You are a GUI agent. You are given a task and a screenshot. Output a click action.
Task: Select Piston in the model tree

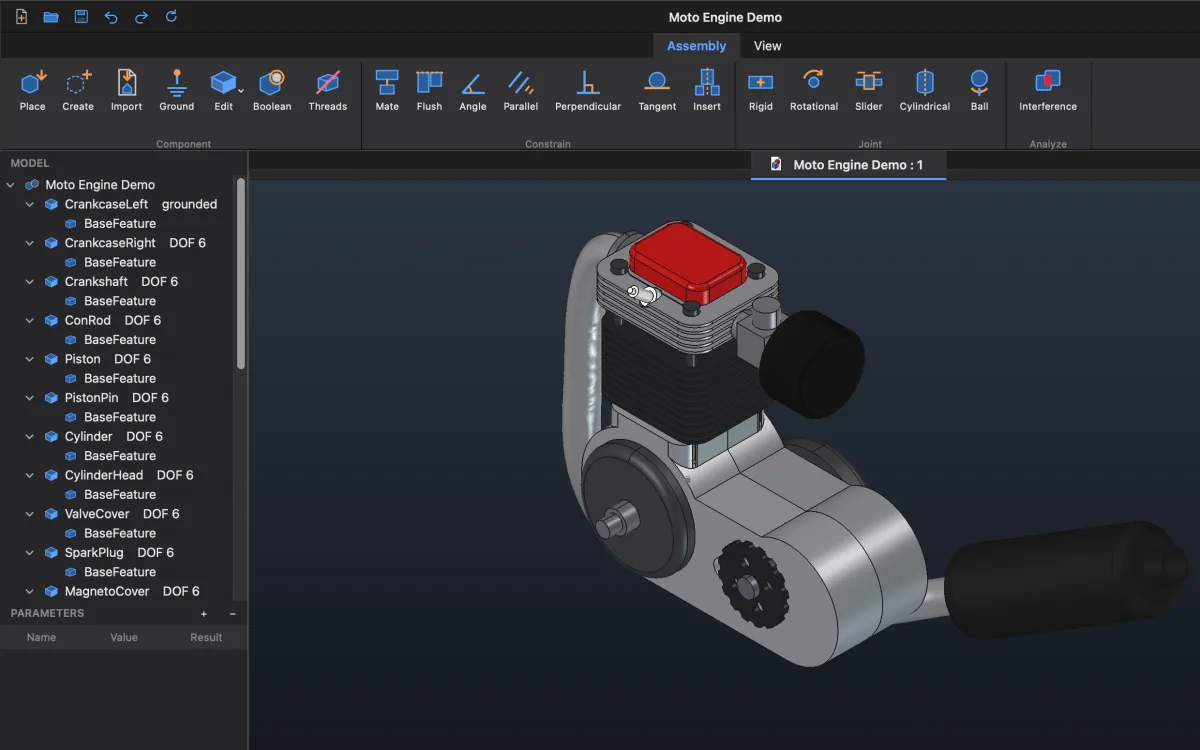pos(82,359)
